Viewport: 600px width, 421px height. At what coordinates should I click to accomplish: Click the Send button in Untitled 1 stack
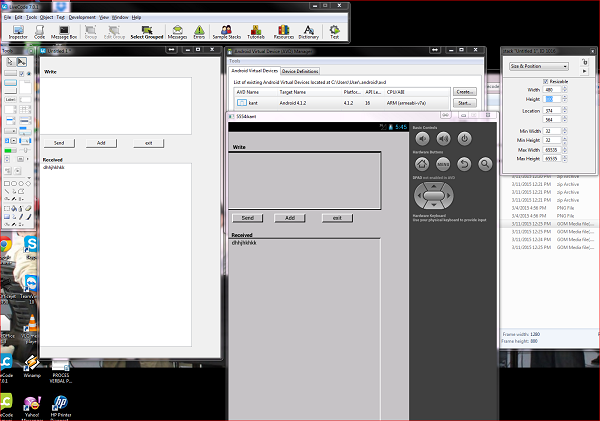pos(59,143)
